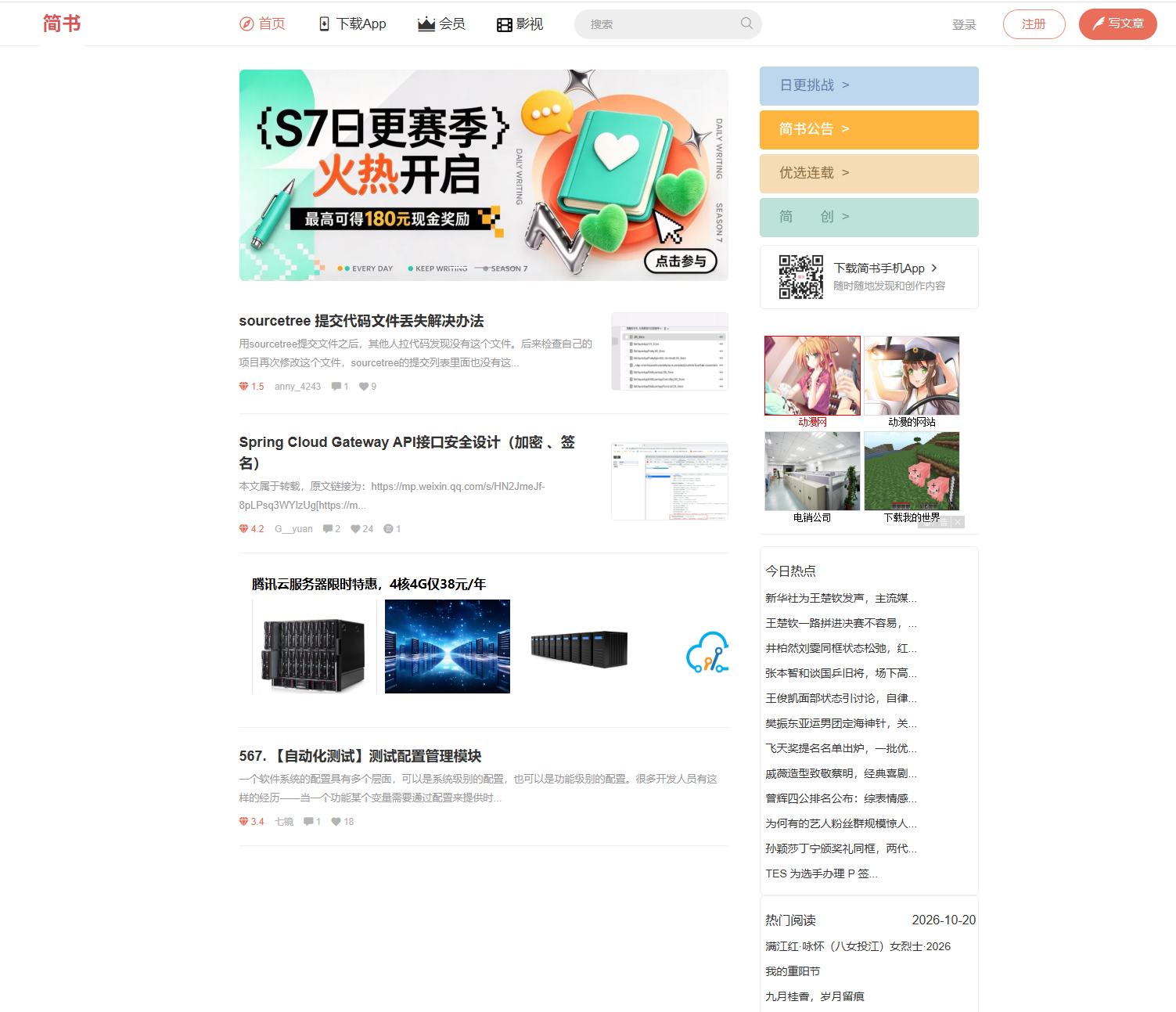The image size is (1176, 1012).
Task: Open the sourcetree article thumbnail image
Action: pos(670,351)
